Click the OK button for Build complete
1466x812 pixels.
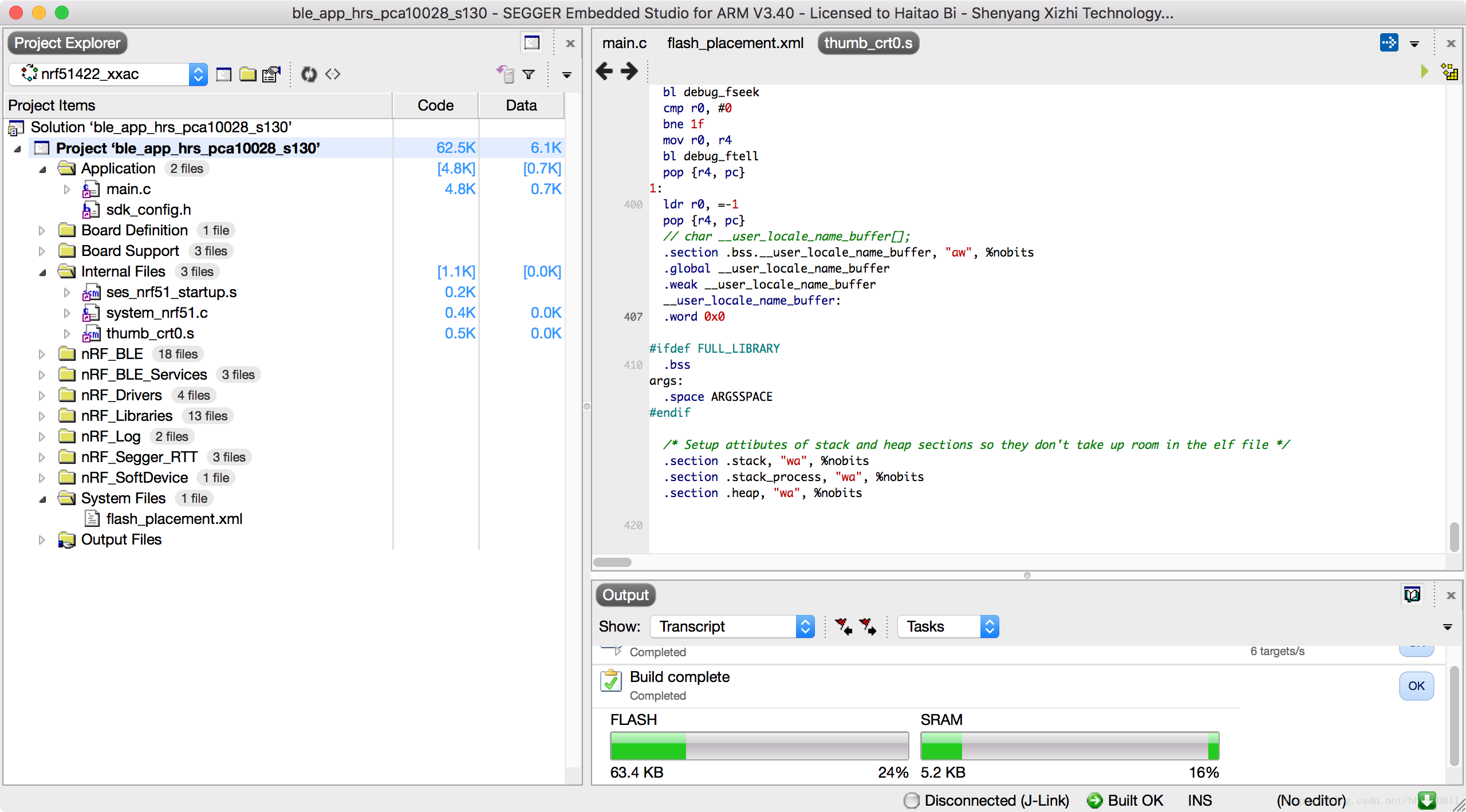point(1416,686)
